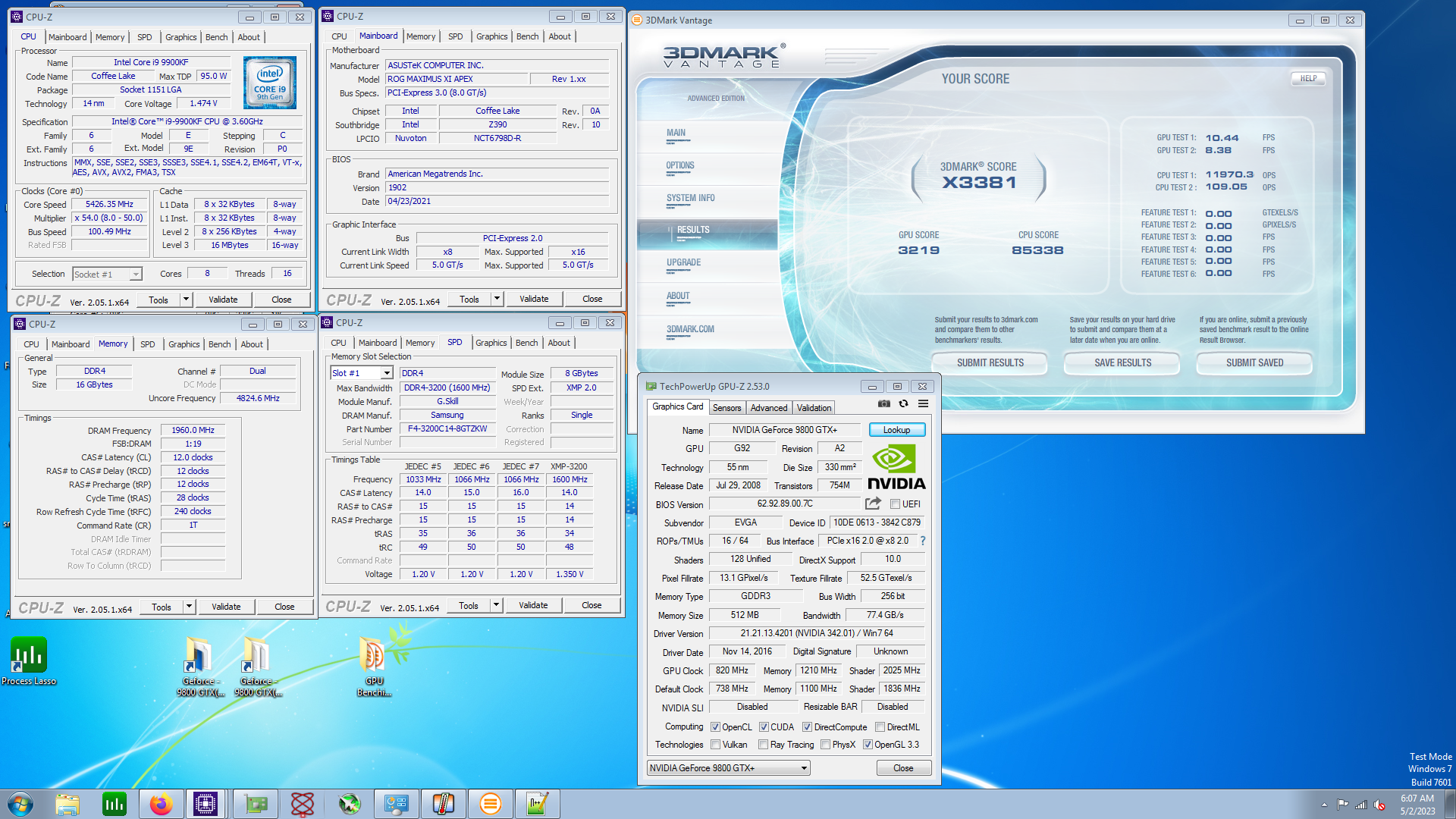
Task: Click the GPU-Z graphics card taskbar icon
Action: click(x=256, y=804)
